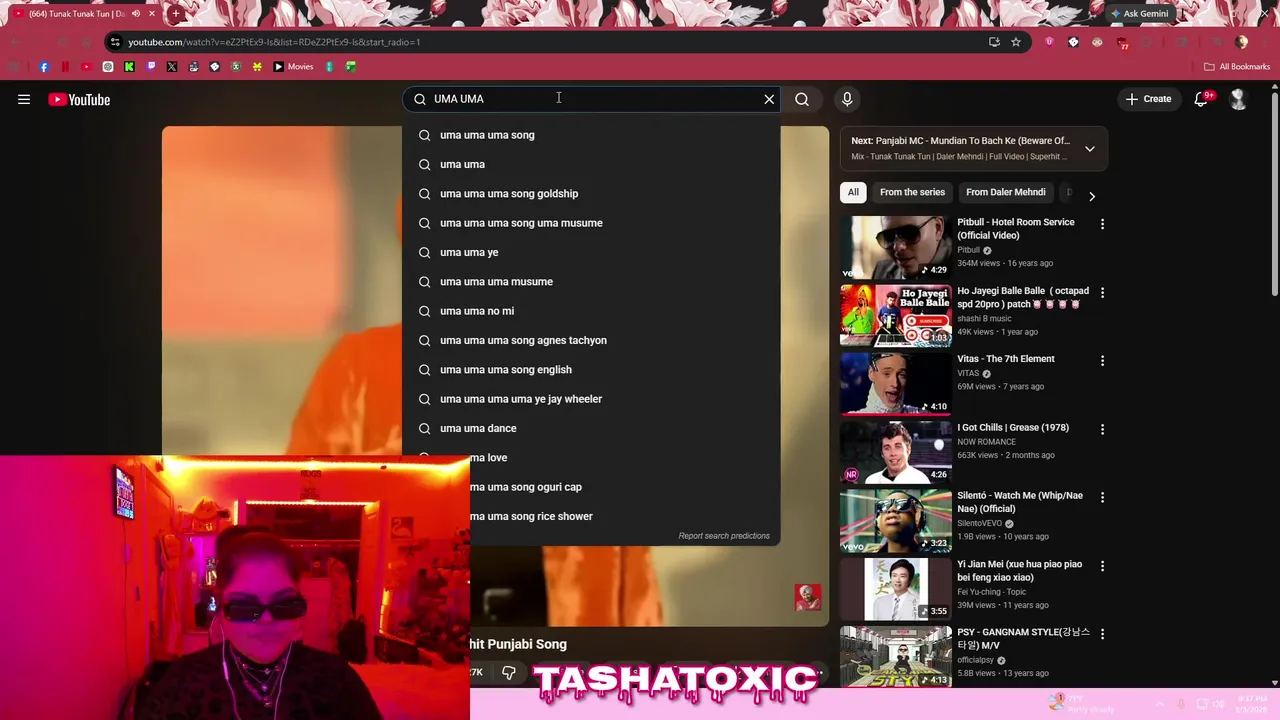The height and width of the screenshot is (720, 1280).
Task: Choose suggestion "uma uma uma song agnes tachyon"
Action: pyautogui.click(x=591, y=340)
